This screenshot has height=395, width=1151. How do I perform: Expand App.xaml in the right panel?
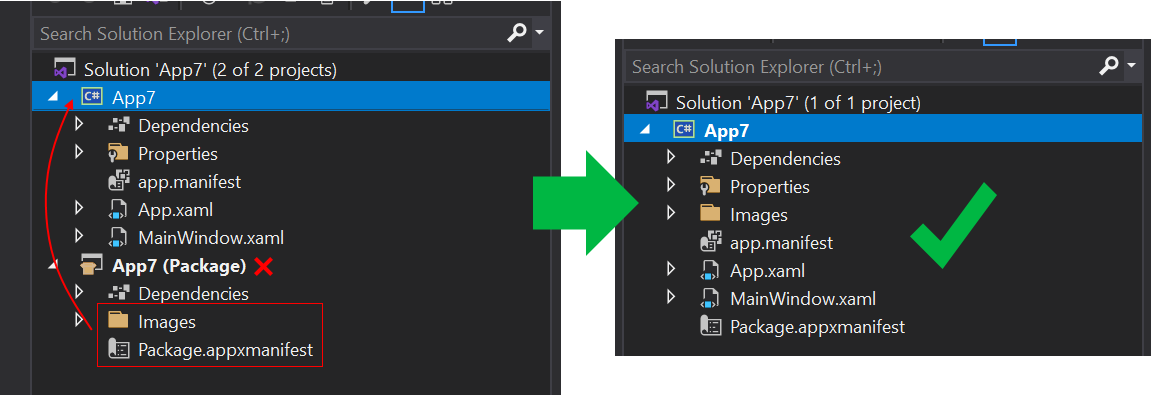click(670, 269)
